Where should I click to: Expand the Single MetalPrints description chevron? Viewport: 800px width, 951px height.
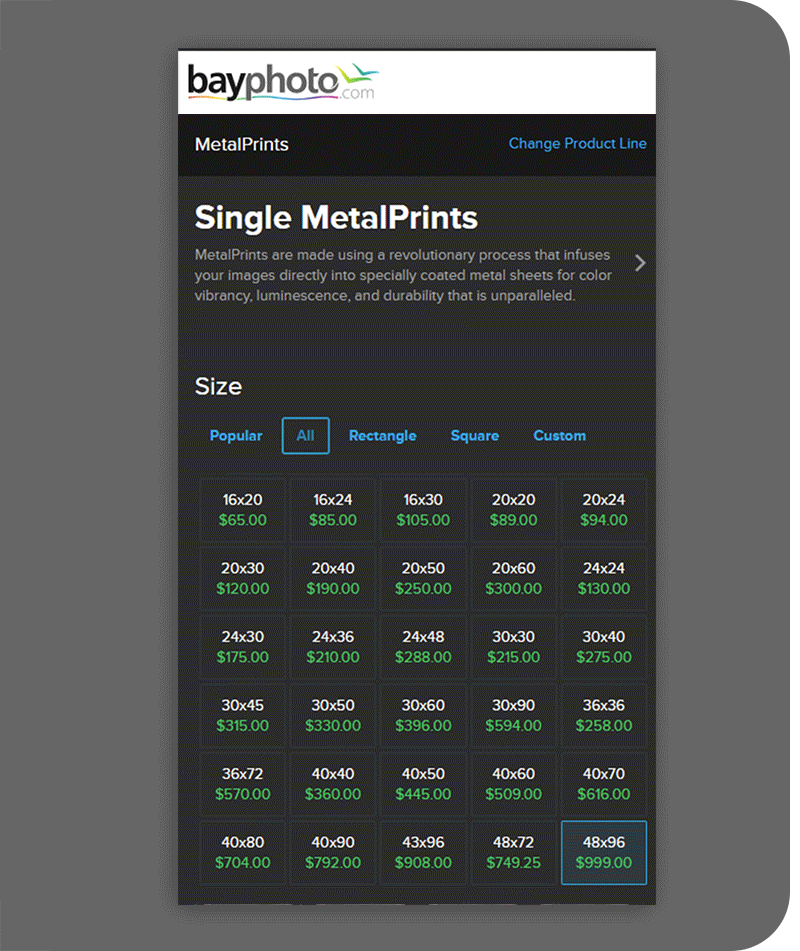tap(640, 263)
